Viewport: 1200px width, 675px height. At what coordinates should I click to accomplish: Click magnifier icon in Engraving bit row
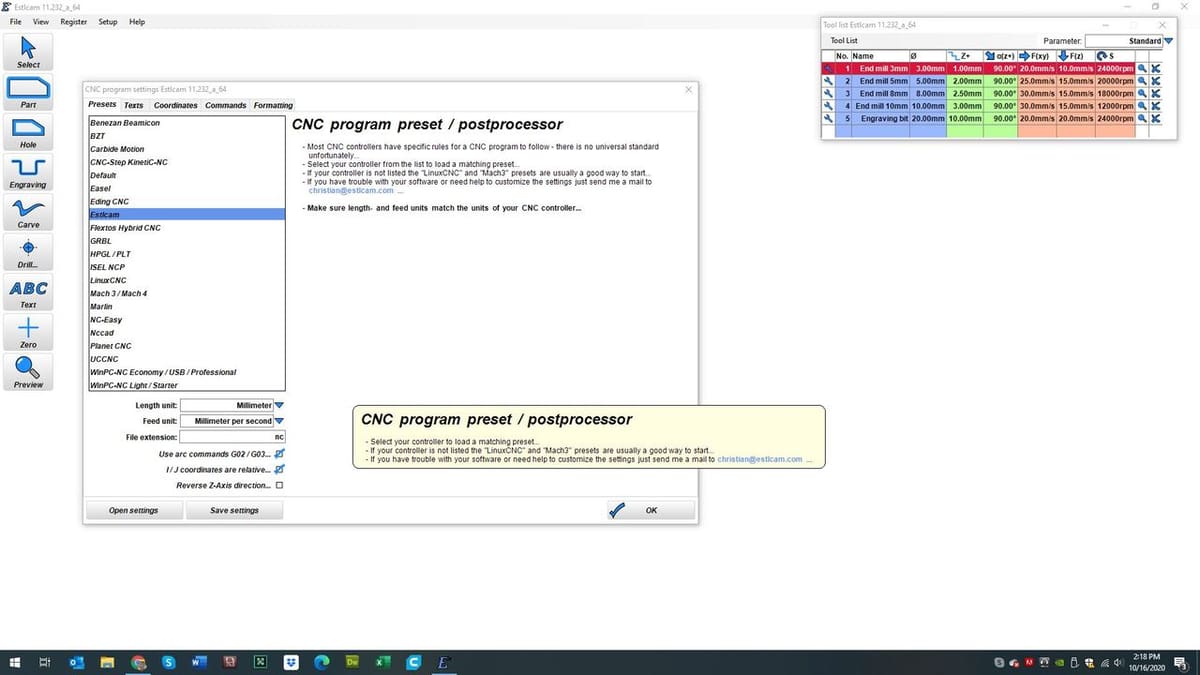[x=1142, y=118]
